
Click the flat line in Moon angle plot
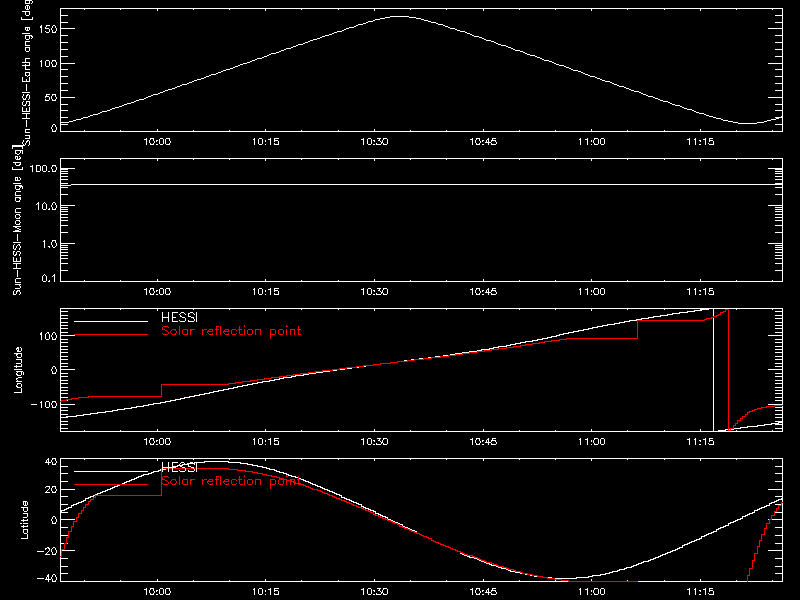(x=421, y=185)
